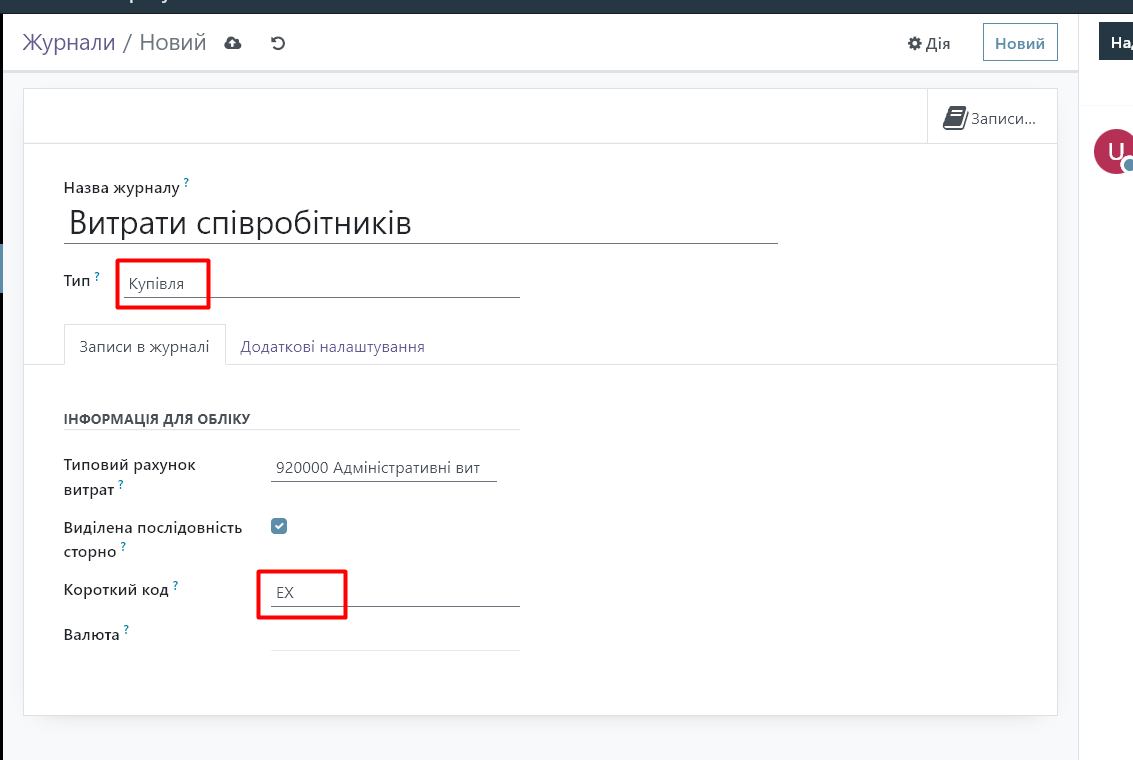The image size is (1133, 760).
Task: Go to Журнали breadcrumb link
Action: click(x=69, y=43)
